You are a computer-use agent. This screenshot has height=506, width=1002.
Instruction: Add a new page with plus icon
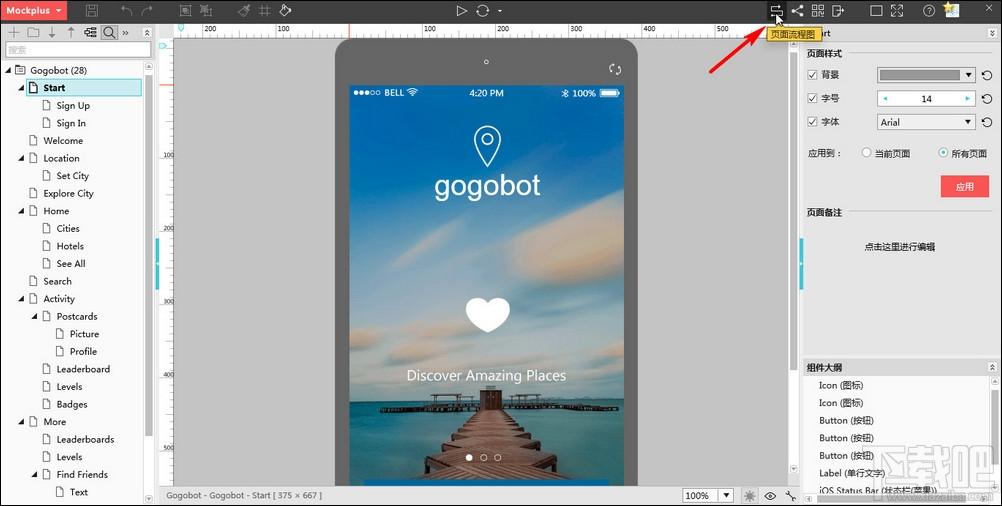[13, 32]
